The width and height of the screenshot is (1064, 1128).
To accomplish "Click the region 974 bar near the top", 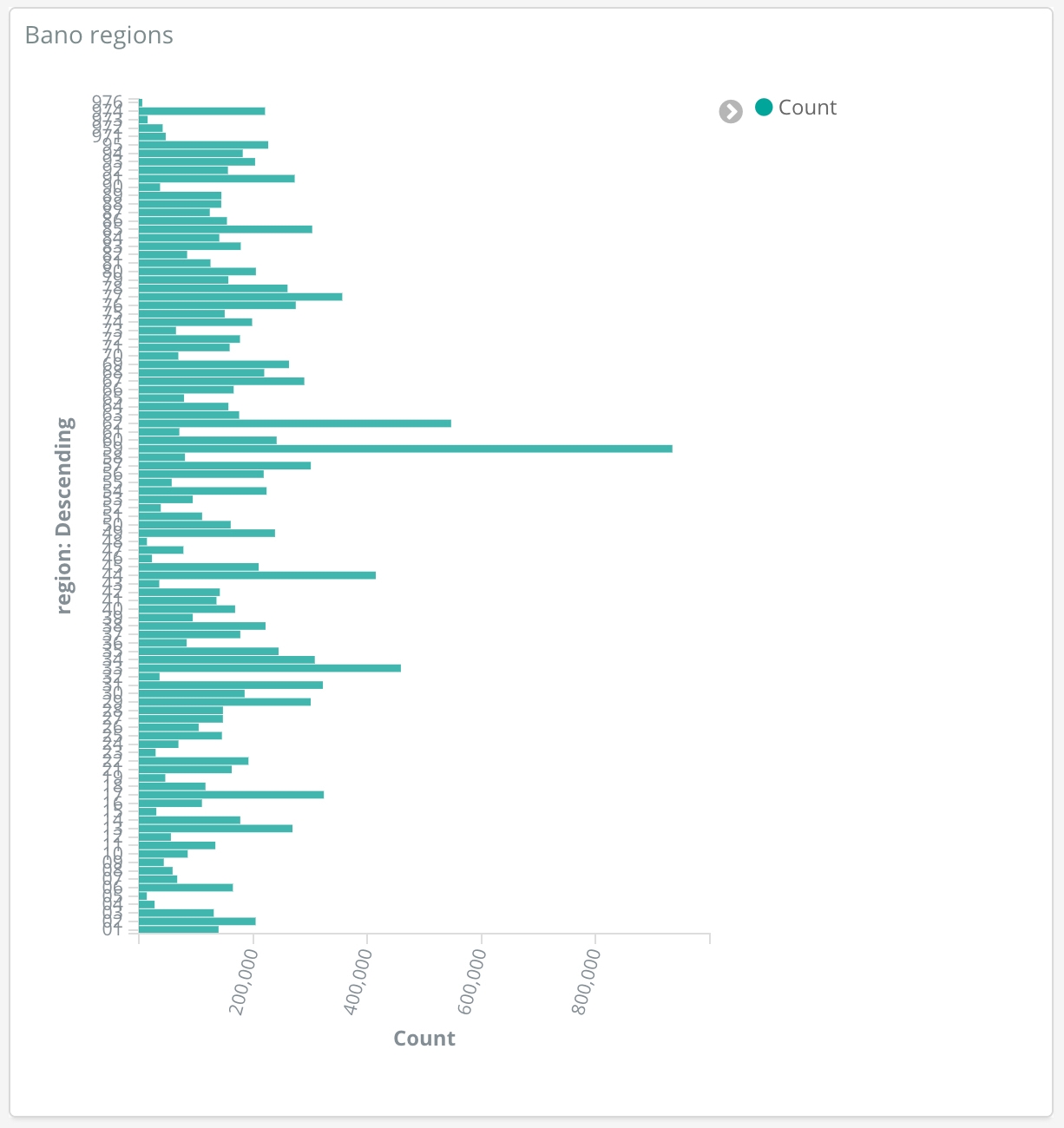I will [x=201, y=111].
